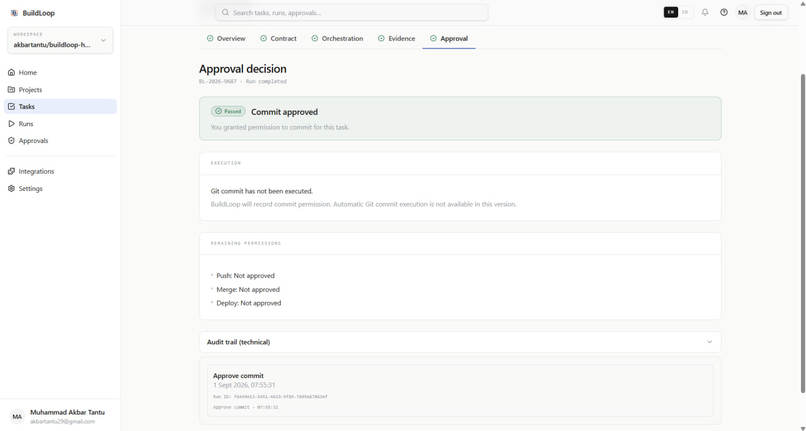Select the Approval tab
Viewport: 806px width, 431px height.
[x=449, y=39]
